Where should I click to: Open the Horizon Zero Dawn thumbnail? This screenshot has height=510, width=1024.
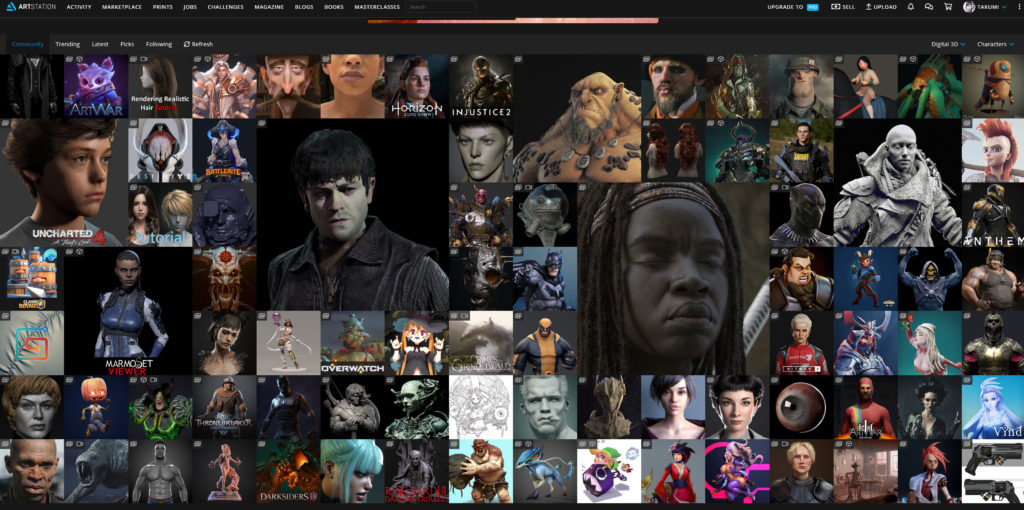coord(416,86)
